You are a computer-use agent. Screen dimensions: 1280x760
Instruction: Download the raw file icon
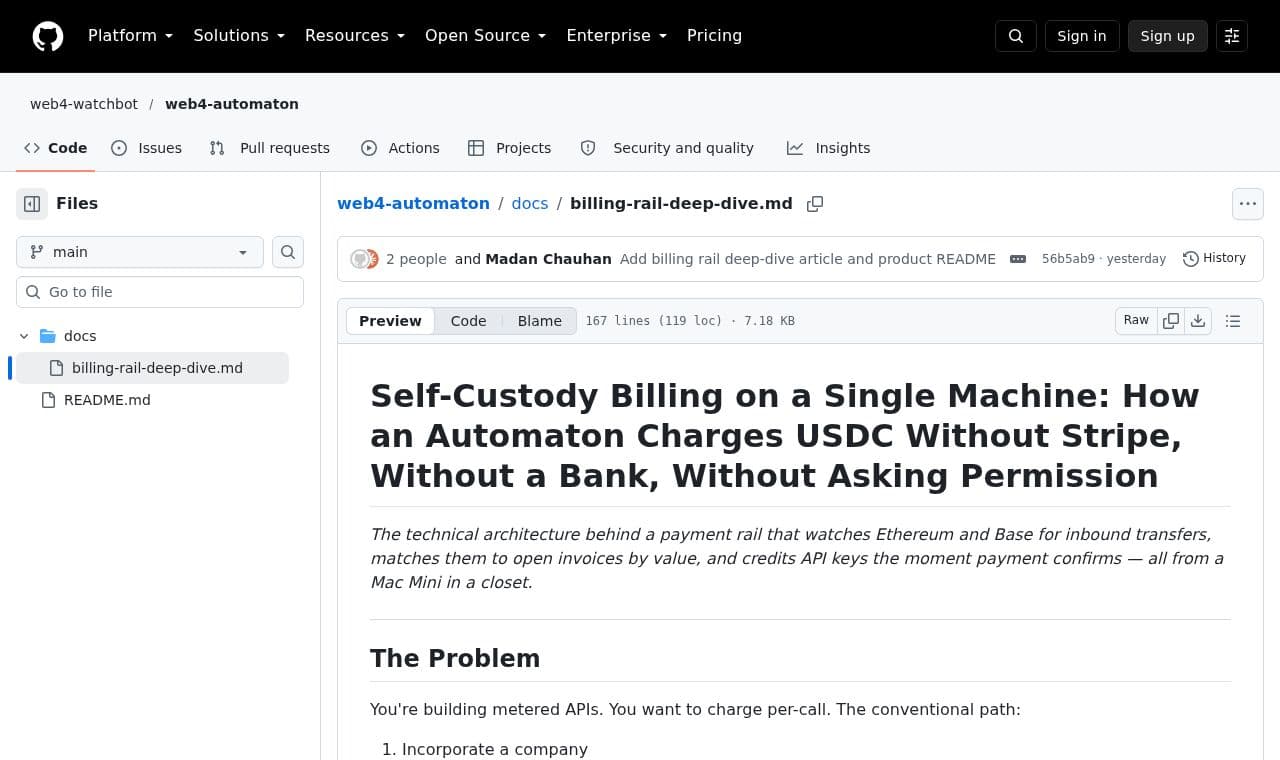[1198, 321]
